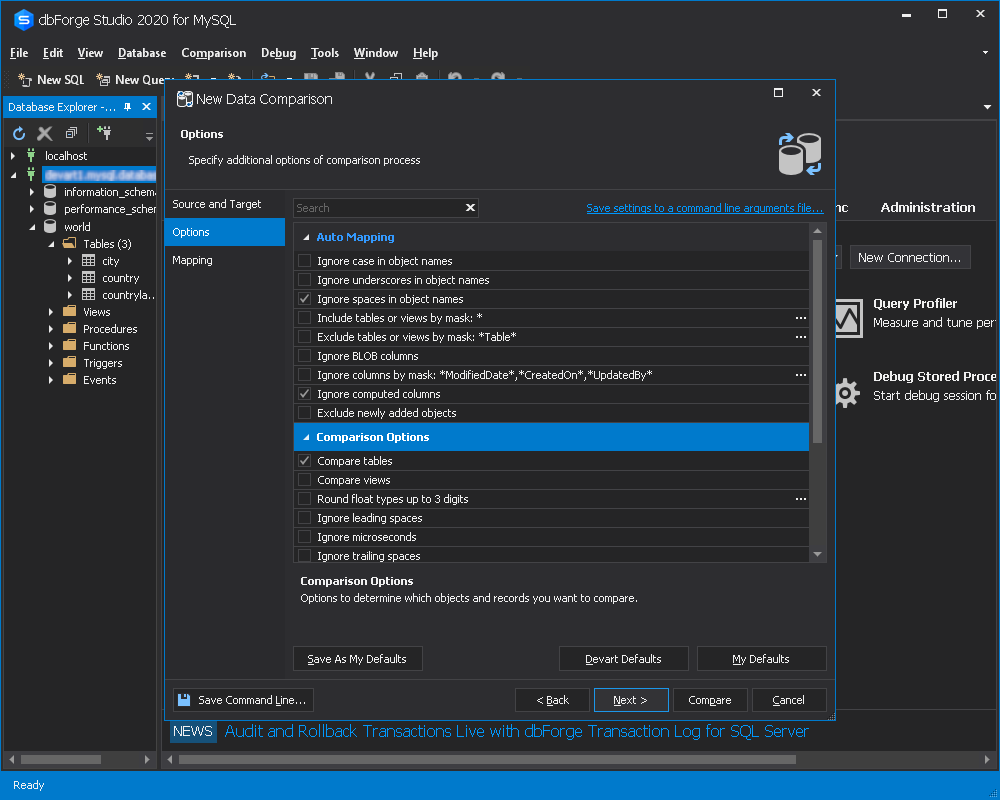Open Database Explorer toolbar overflow options
This screenshot has height=800, width=1000.
pyautogui.click(x=149, y=136)
